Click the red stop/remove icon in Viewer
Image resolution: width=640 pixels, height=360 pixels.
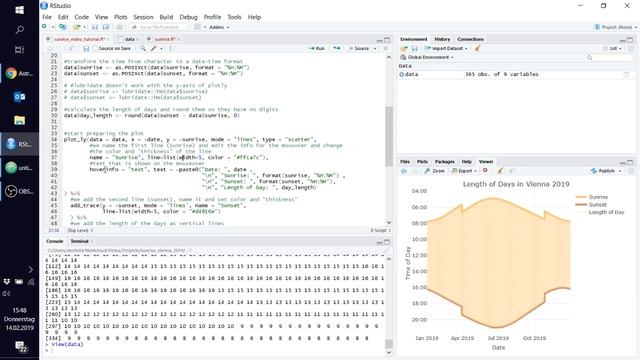click(485, 170)
